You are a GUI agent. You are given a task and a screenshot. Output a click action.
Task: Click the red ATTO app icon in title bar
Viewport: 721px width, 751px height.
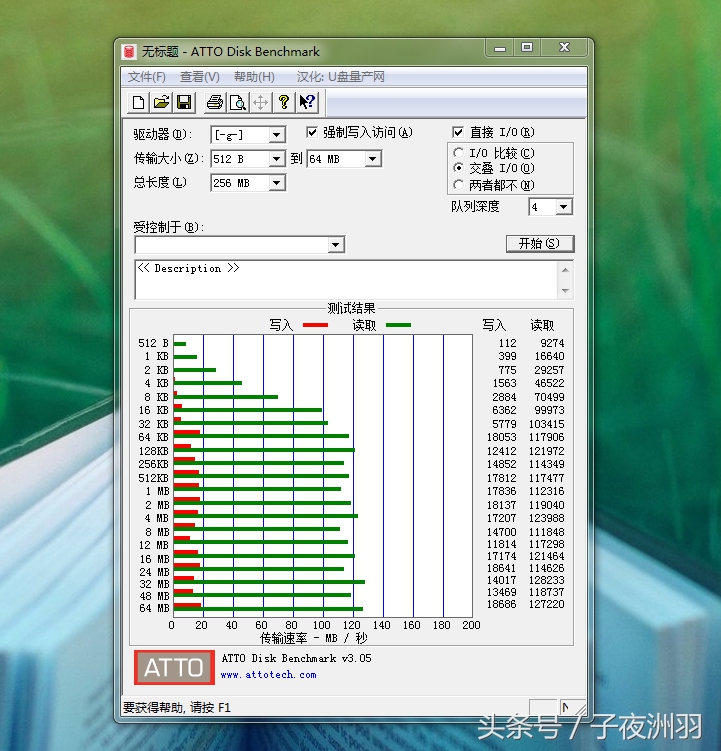[128, 51]
